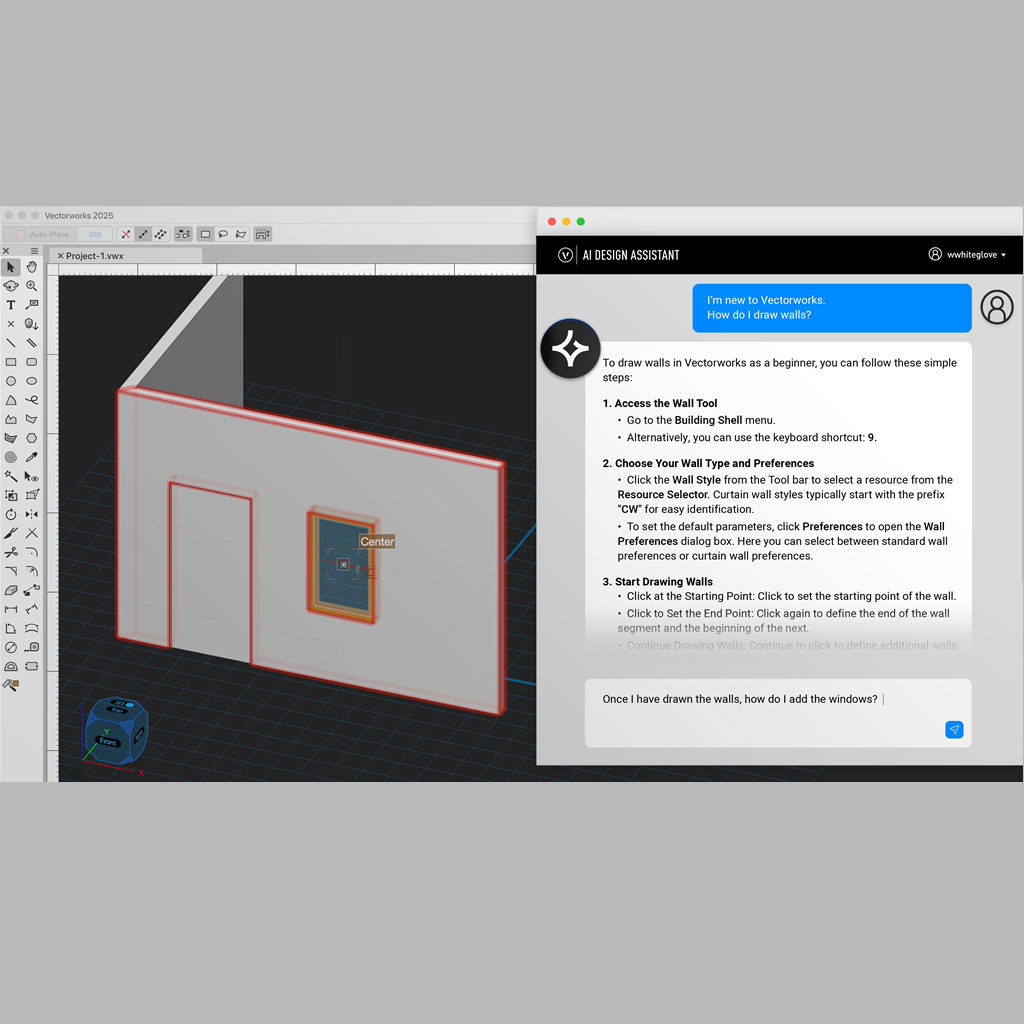Select the Rotate tool
Image resolution: width=1024 pixels, height=1024 pixels.
pyautogui.click(x=10, y=515)
